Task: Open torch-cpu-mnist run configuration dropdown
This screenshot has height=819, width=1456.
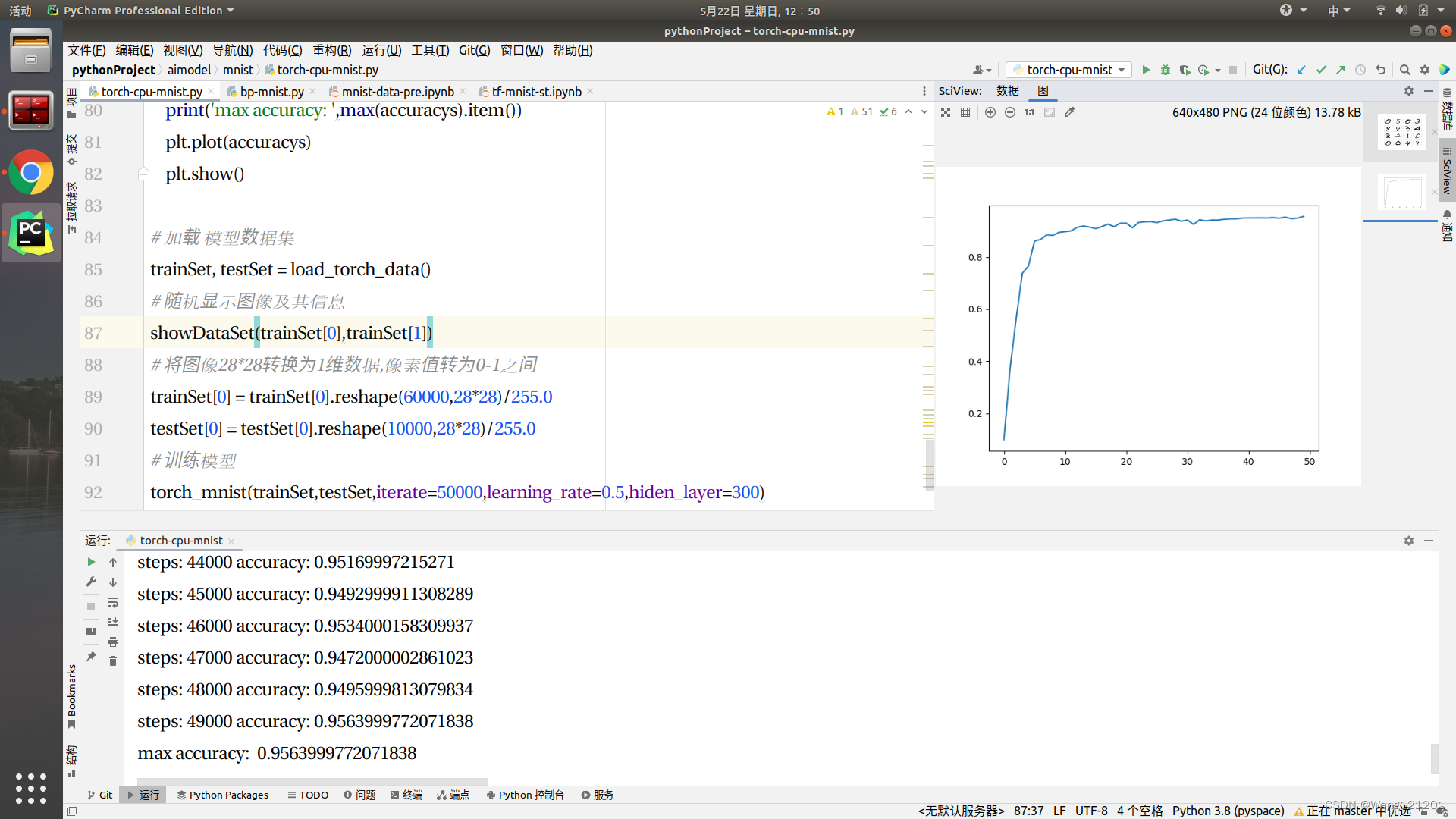Action: point(1069,70)
